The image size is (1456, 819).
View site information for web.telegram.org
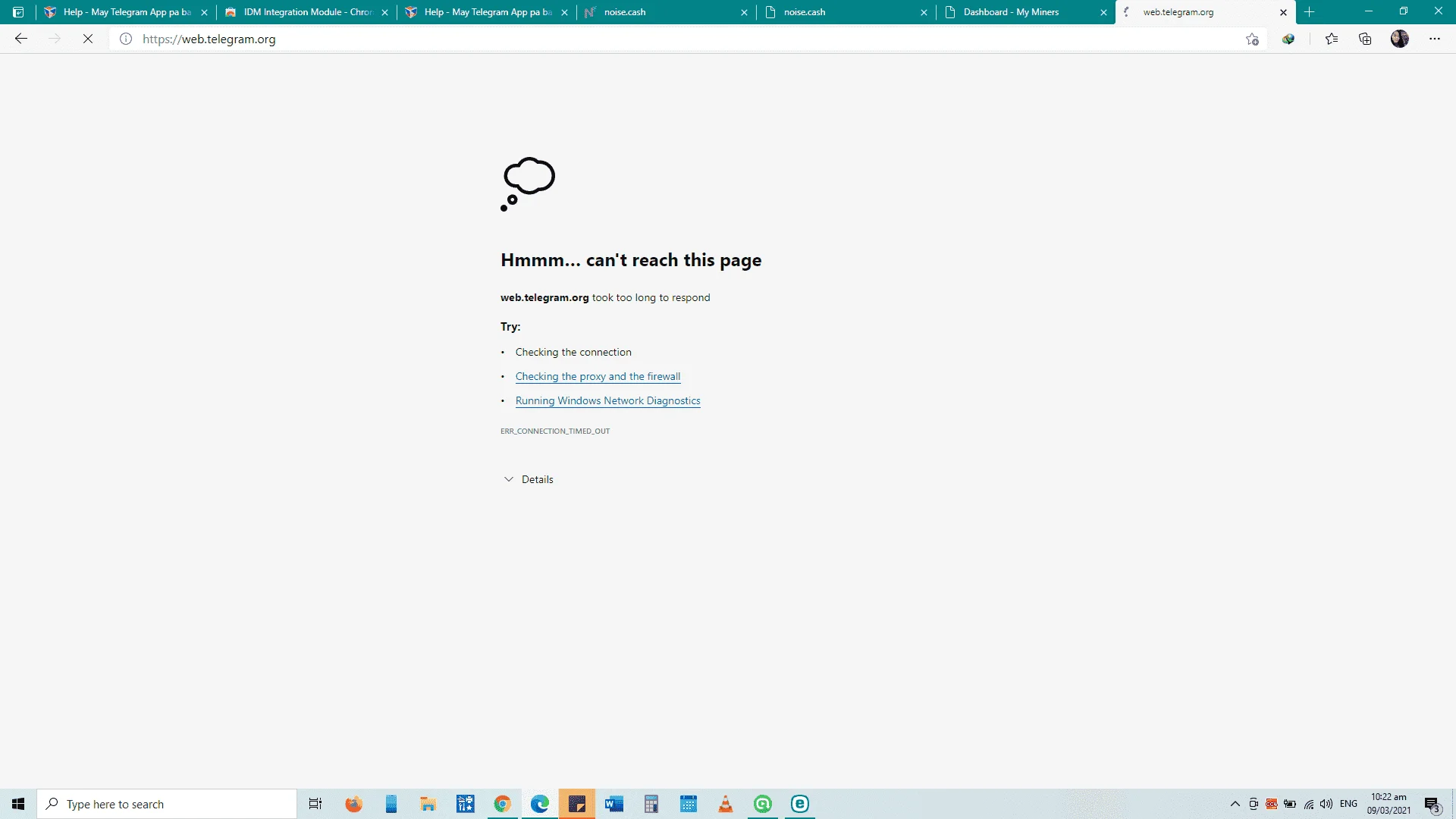[126, 39]
